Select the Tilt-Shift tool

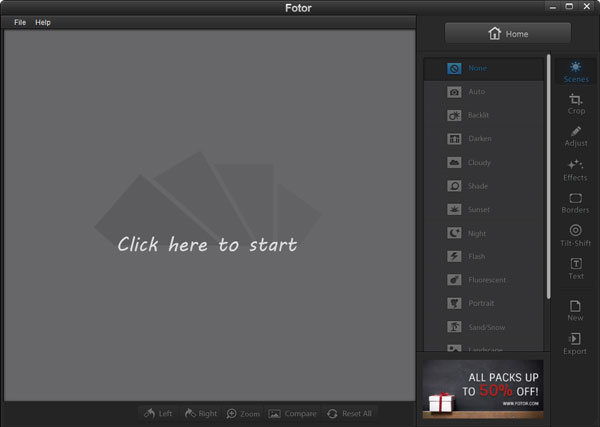(x=575, y=235)
